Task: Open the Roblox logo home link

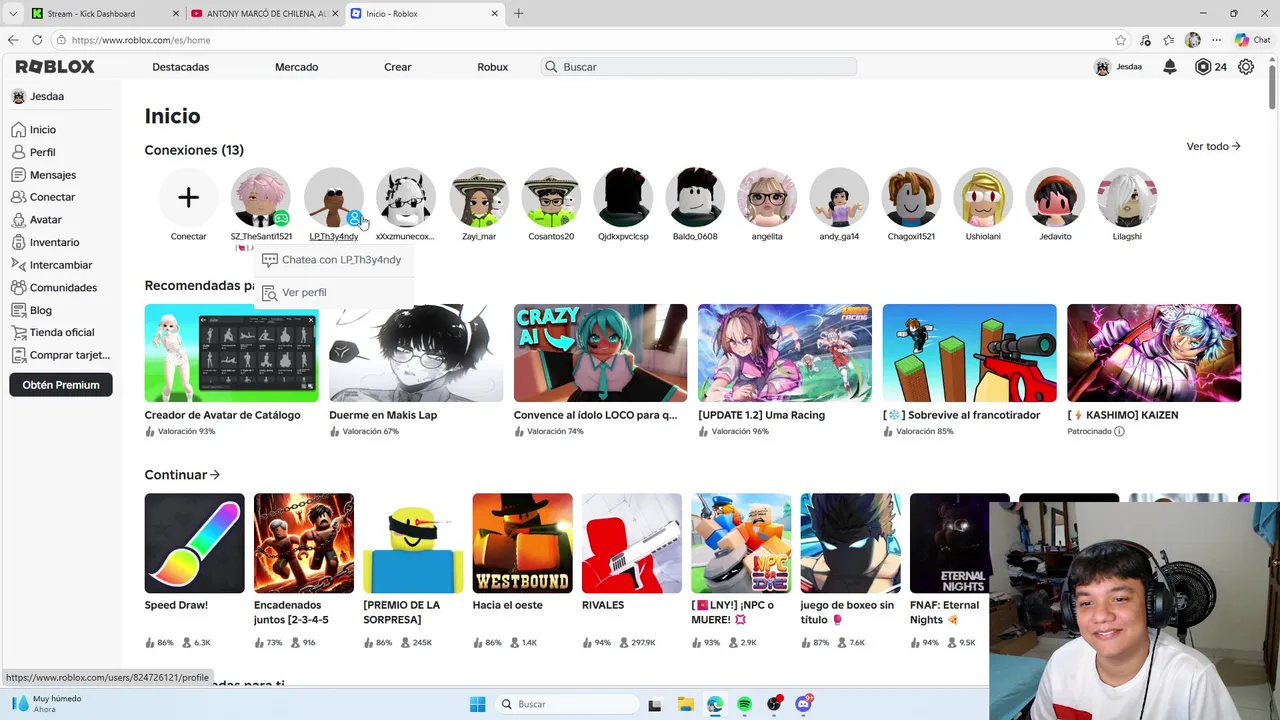Action: click(x=55, y=67)
